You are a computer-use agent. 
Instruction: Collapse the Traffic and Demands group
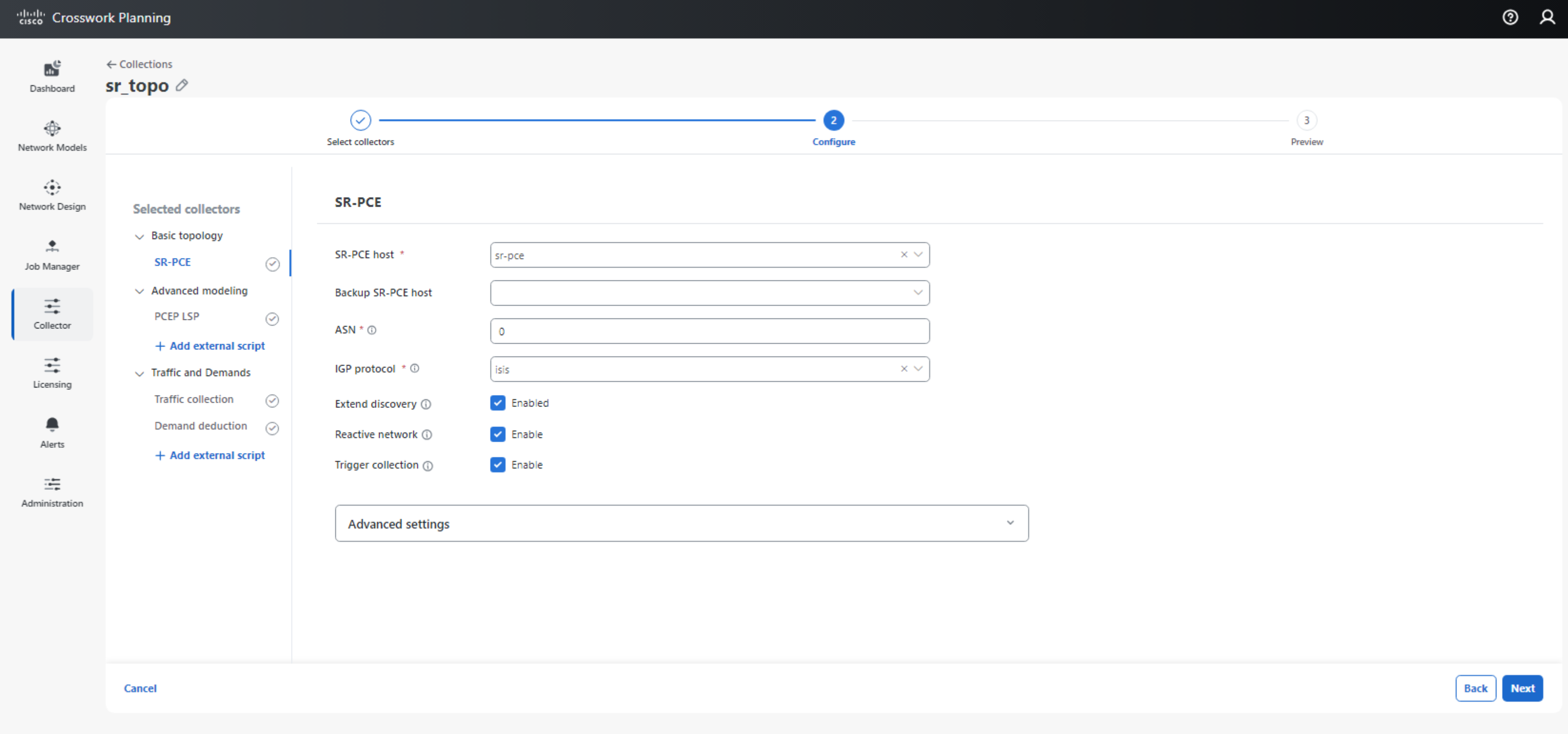(x=140, y=373)
